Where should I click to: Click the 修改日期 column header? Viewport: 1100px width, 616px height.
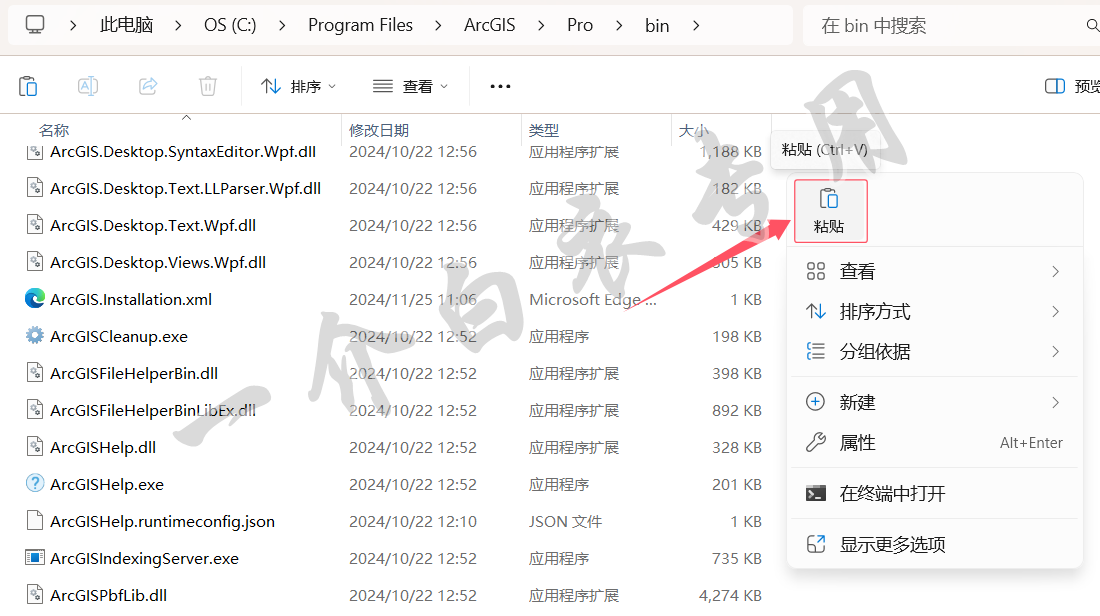click(x=379, y=130)
